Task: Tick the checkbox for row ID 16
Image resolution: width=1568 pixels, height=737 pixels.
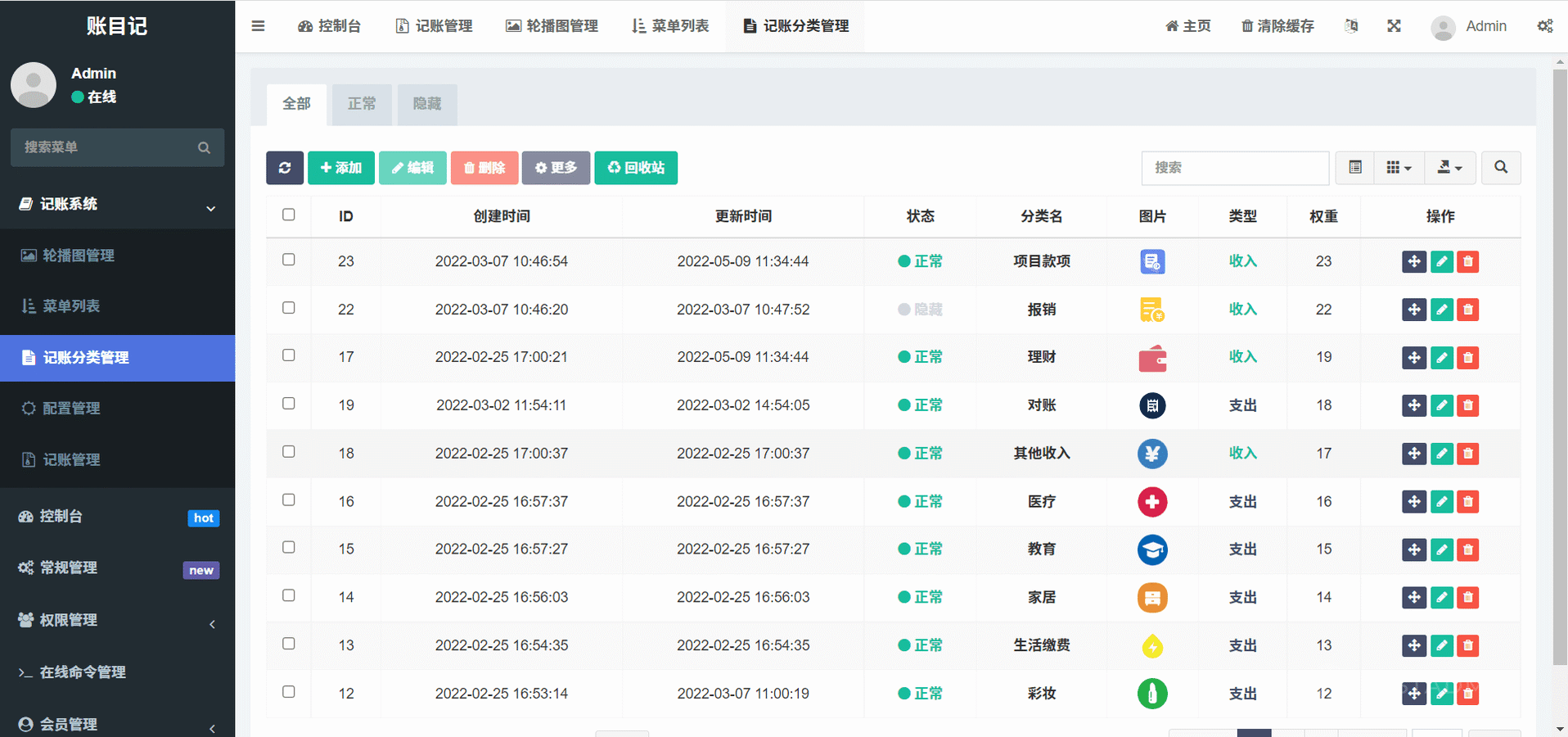Action: tap(289, 500)
